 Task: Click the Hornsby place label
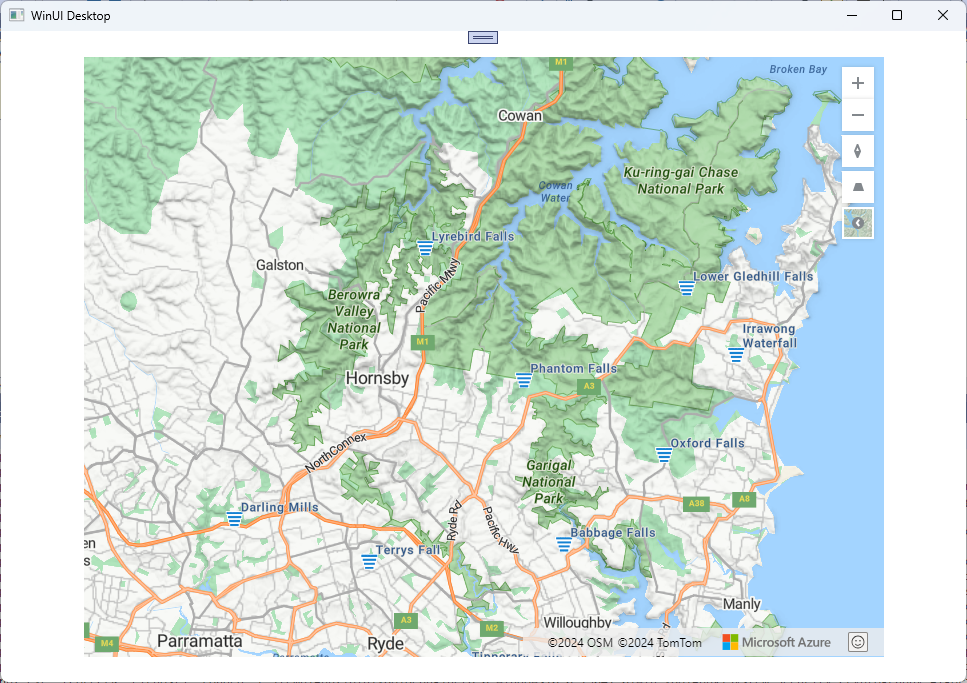pyautogui.click(x=377, y=378)
